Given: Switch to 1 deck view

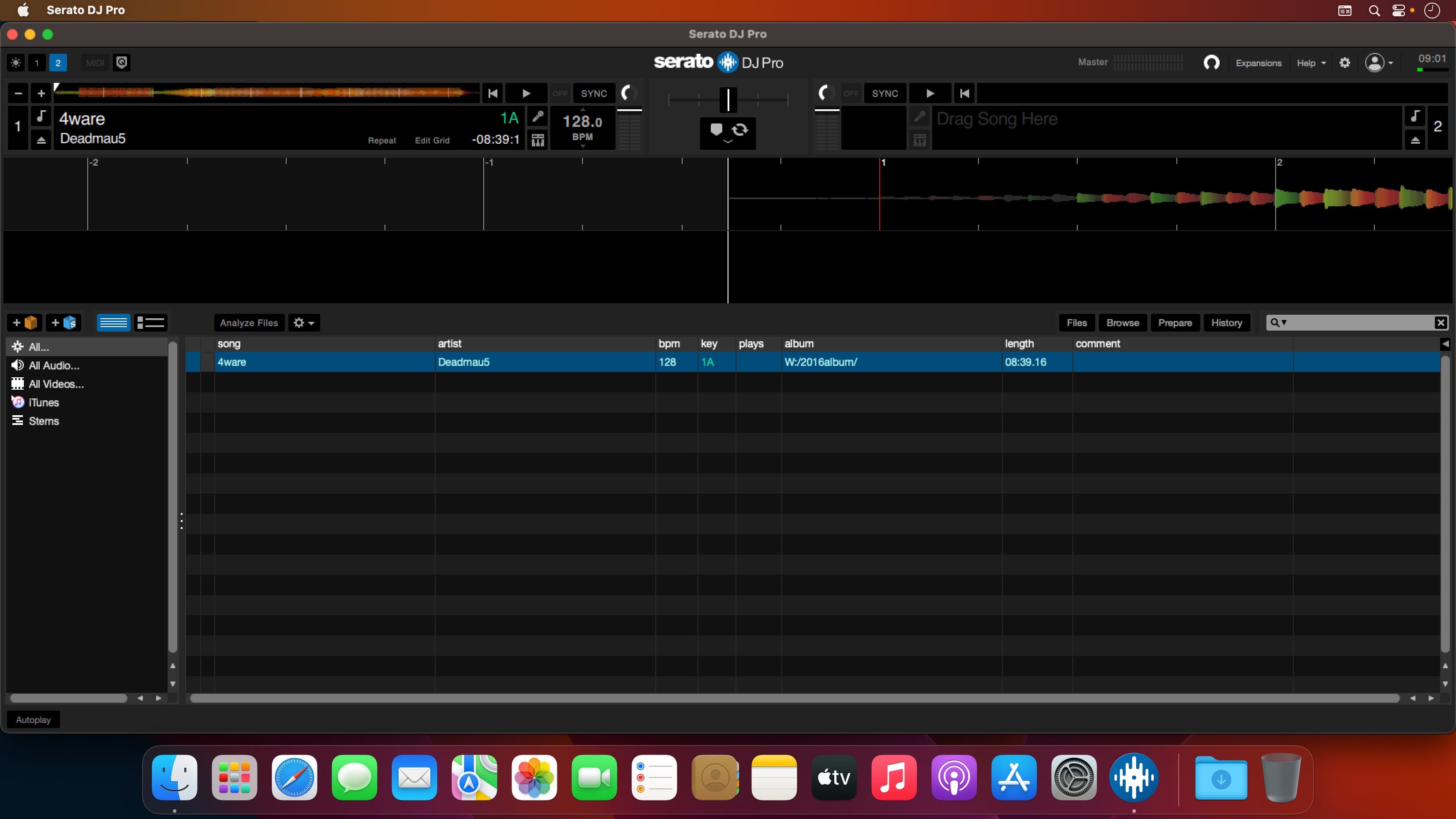Looking at the screenshot, I should point(37,63).
